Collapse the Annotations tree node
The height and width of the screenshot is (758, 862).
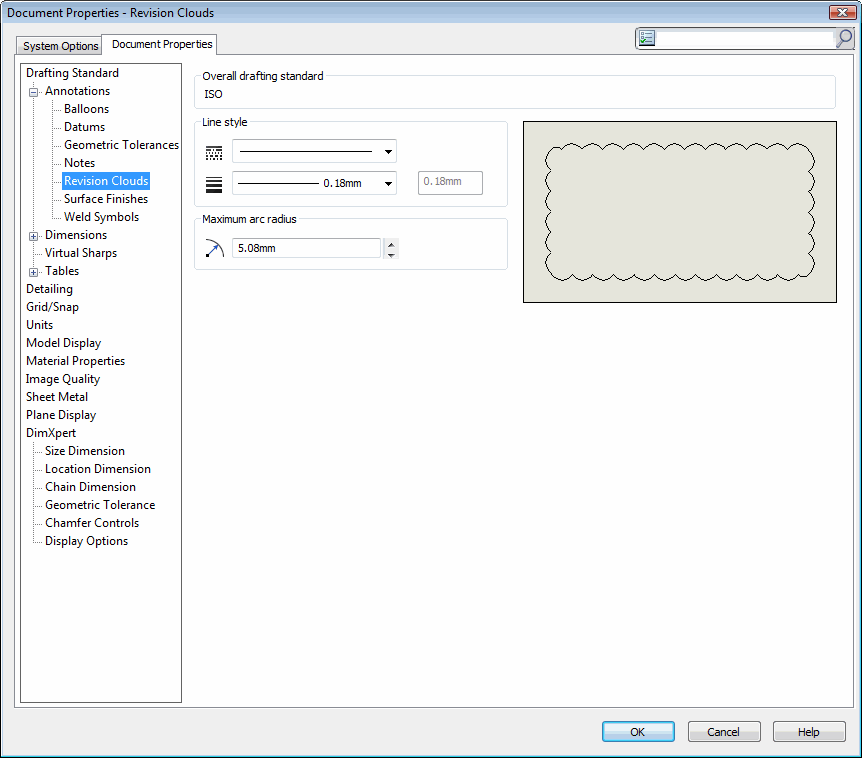(34, 92)
